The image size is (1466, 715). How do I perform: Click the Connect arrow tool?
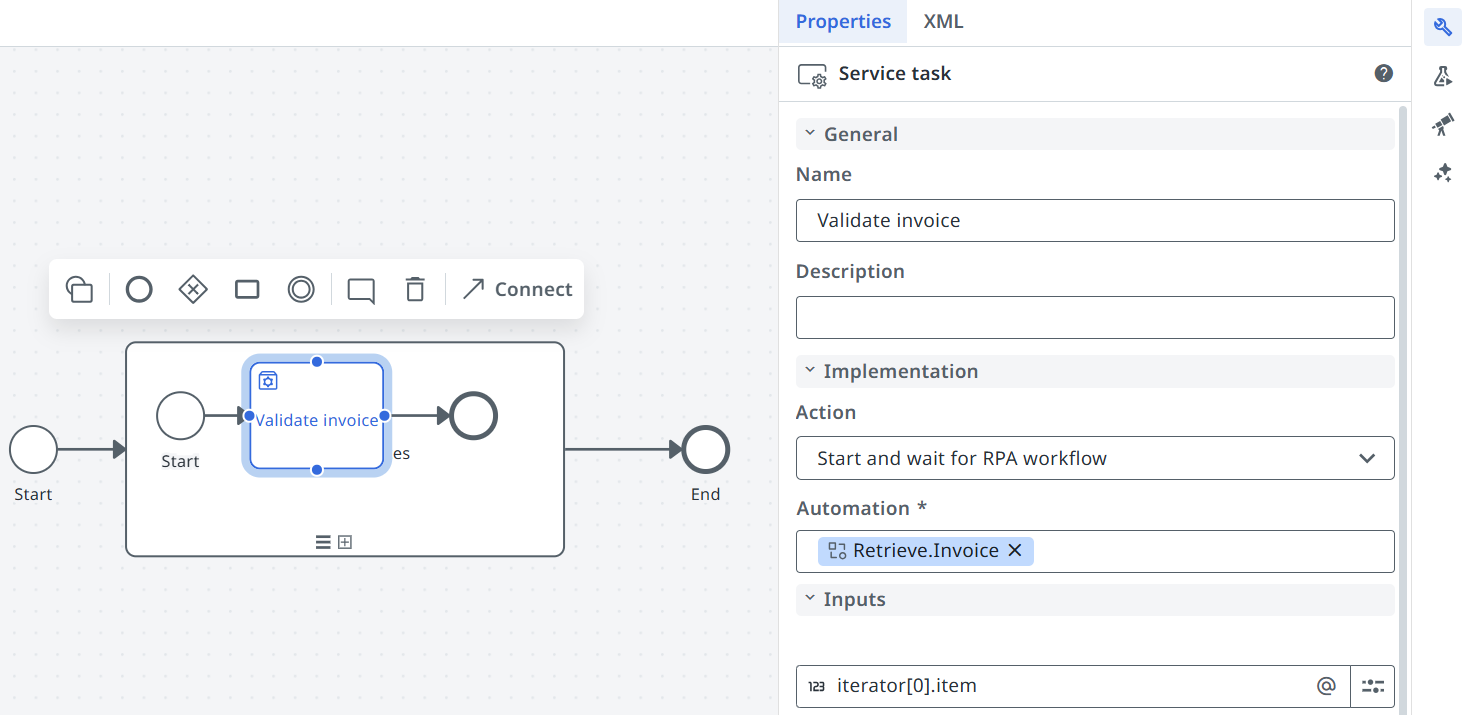click(x=517, y=289)
